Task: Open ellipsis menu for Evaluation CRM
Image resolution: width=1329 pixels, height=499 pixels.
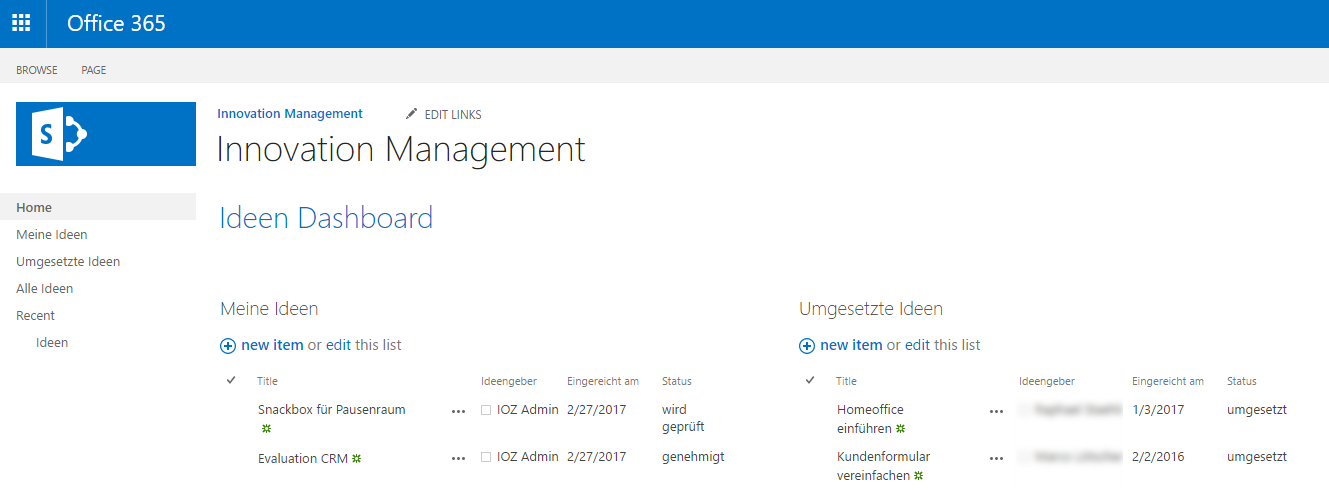Action: click(x=458, y=458)
